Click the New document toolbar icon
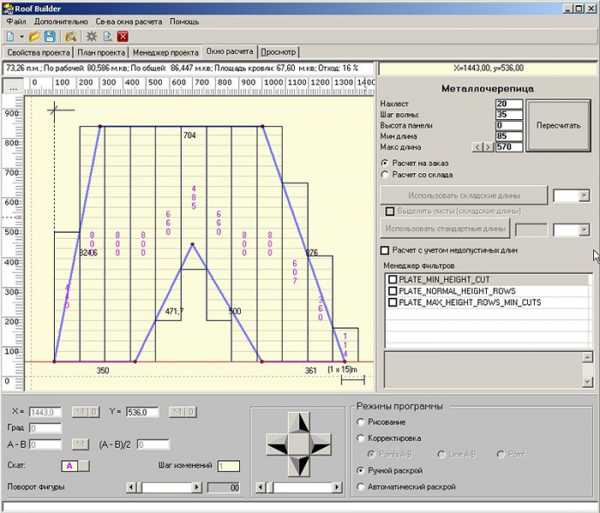Screen dimensions: 600x513 [x=9, y=36]
